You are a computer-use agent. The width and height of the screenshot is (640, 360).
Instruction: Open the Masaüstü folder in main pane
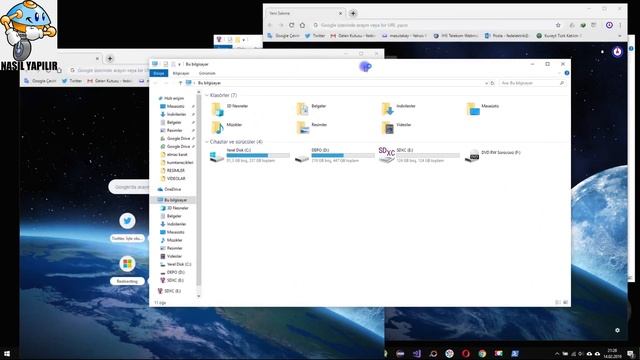(x=483, y=109)
